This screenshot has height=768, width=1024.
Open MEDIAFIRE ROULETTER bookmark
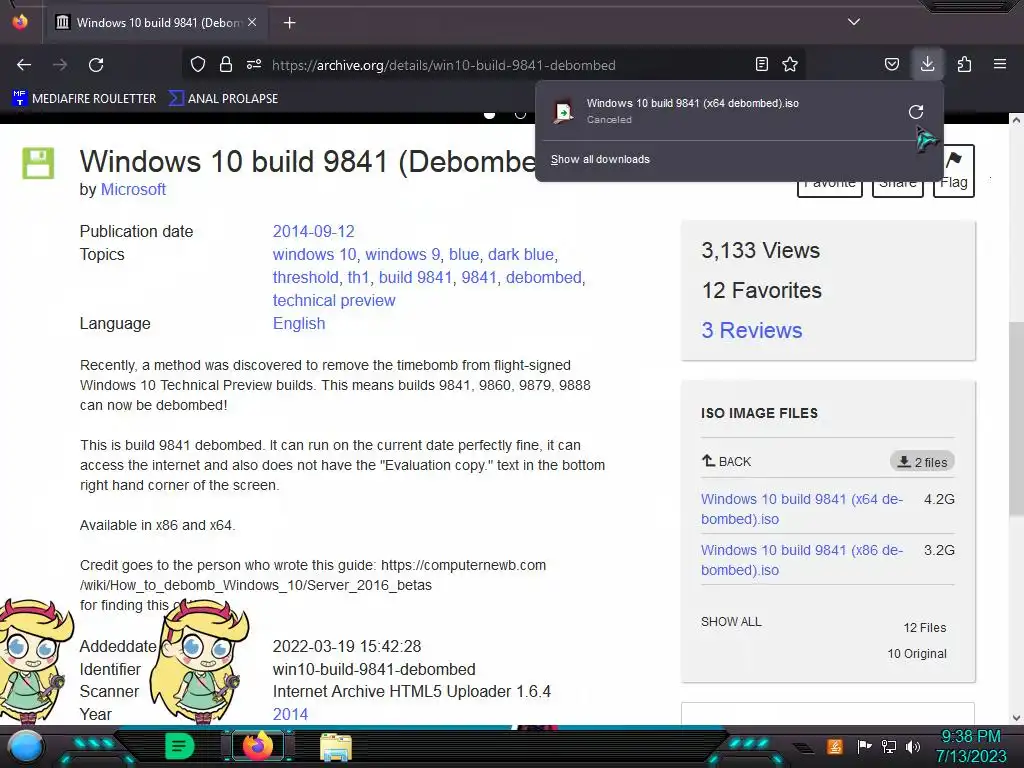coord(84,99)
